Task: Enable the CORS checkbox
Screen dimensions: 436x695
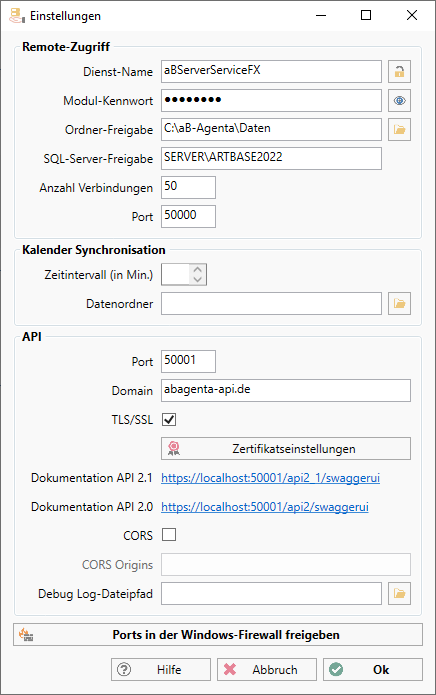Action: pyautogui.click(x=169, y=535)
